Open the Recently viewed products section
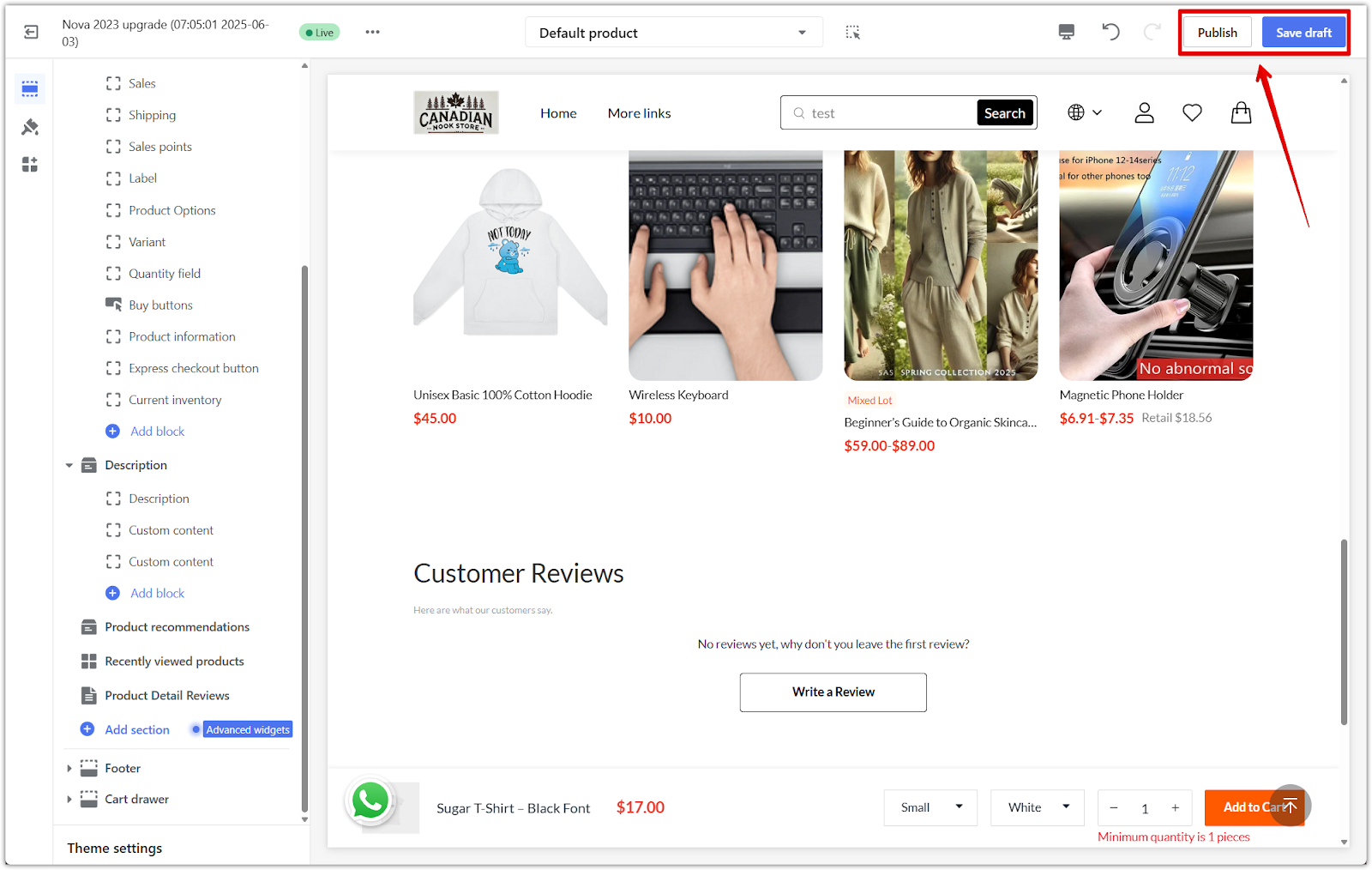The height and width of the screenshot is (870, 1372). coord(174,662)
